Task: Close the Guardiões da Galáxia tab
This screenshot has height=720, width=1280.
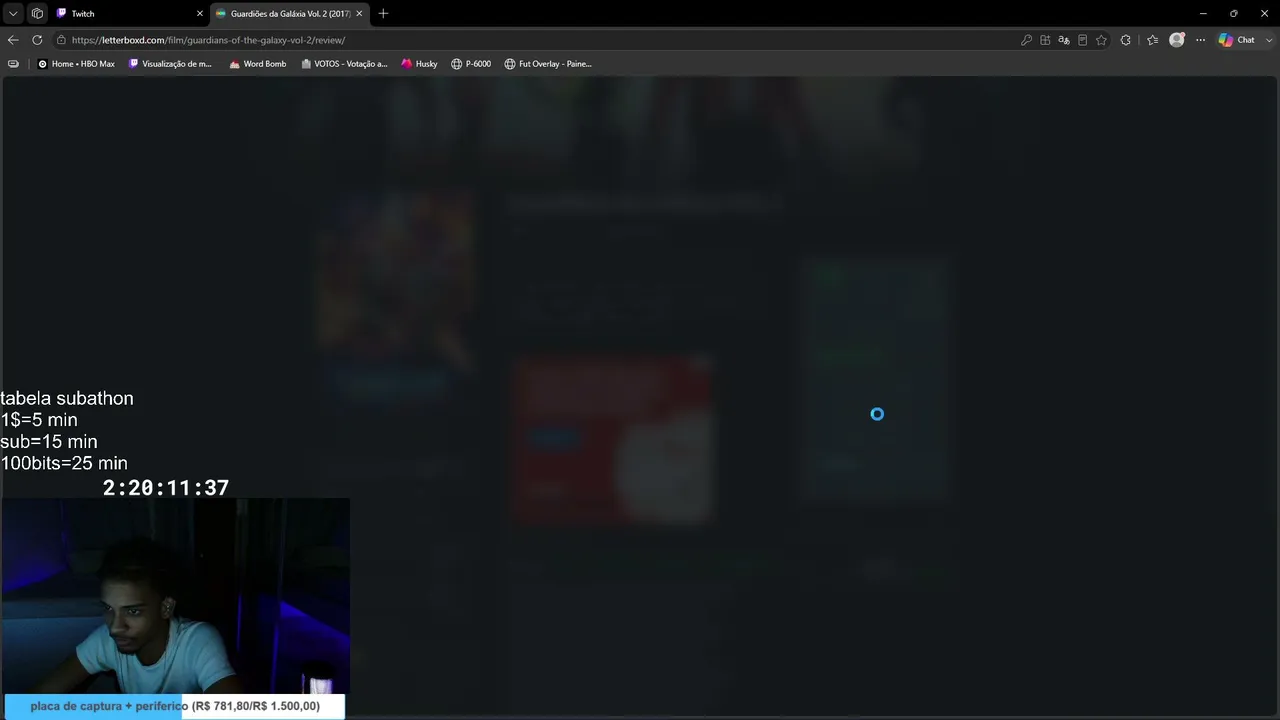Action: (x=359, y=13)
